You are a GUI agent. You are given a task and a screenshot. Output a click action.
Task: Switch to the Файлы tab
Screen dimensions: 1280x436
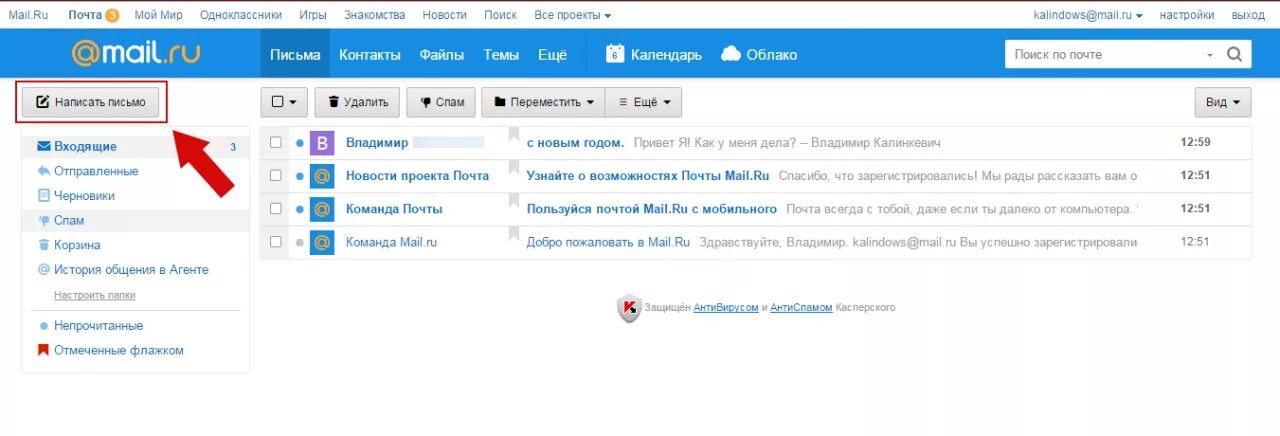[x=441, y=55]
